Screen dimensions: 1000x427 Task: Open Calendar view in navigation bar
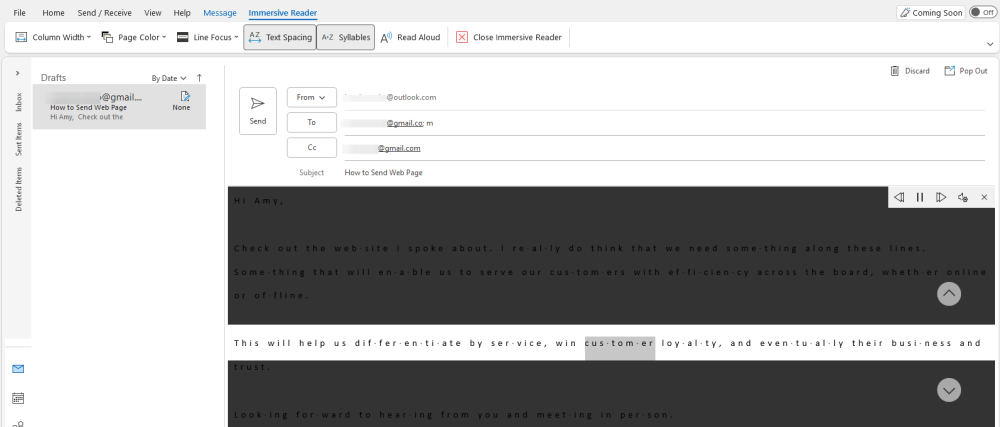[x=18, y=398]
